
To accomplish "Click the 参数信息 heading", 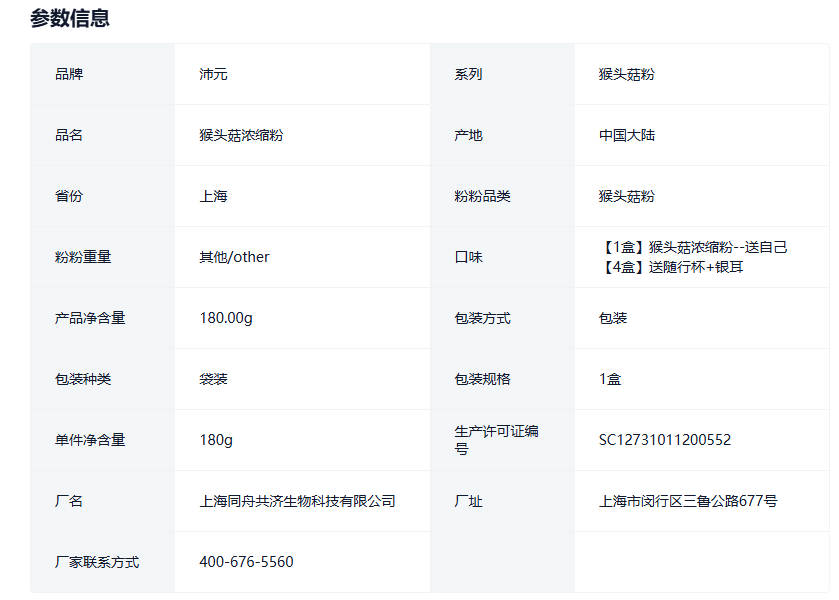I will point(70,18).
